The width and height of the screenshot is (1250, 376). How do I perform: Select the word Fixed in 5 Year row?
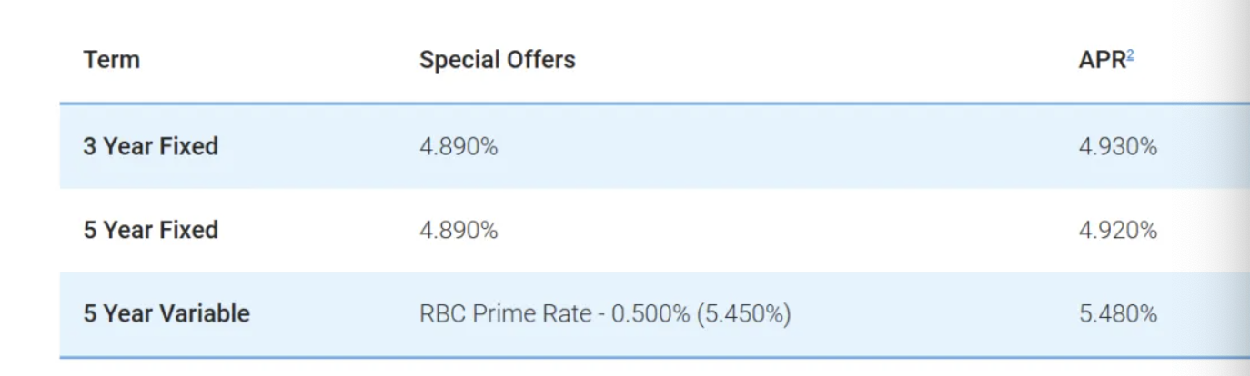pos(189,230)
